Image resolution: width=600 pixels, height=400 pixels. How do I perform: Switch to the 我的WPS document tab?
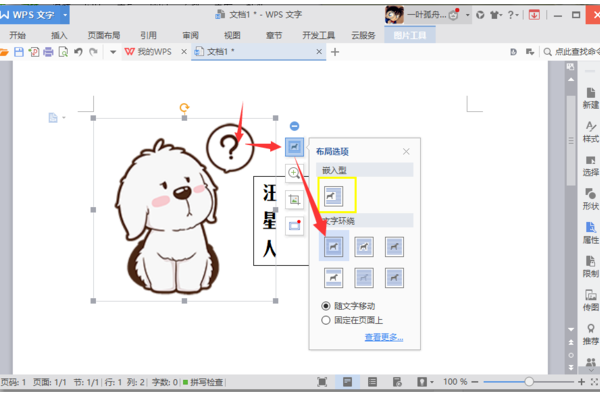154,52
